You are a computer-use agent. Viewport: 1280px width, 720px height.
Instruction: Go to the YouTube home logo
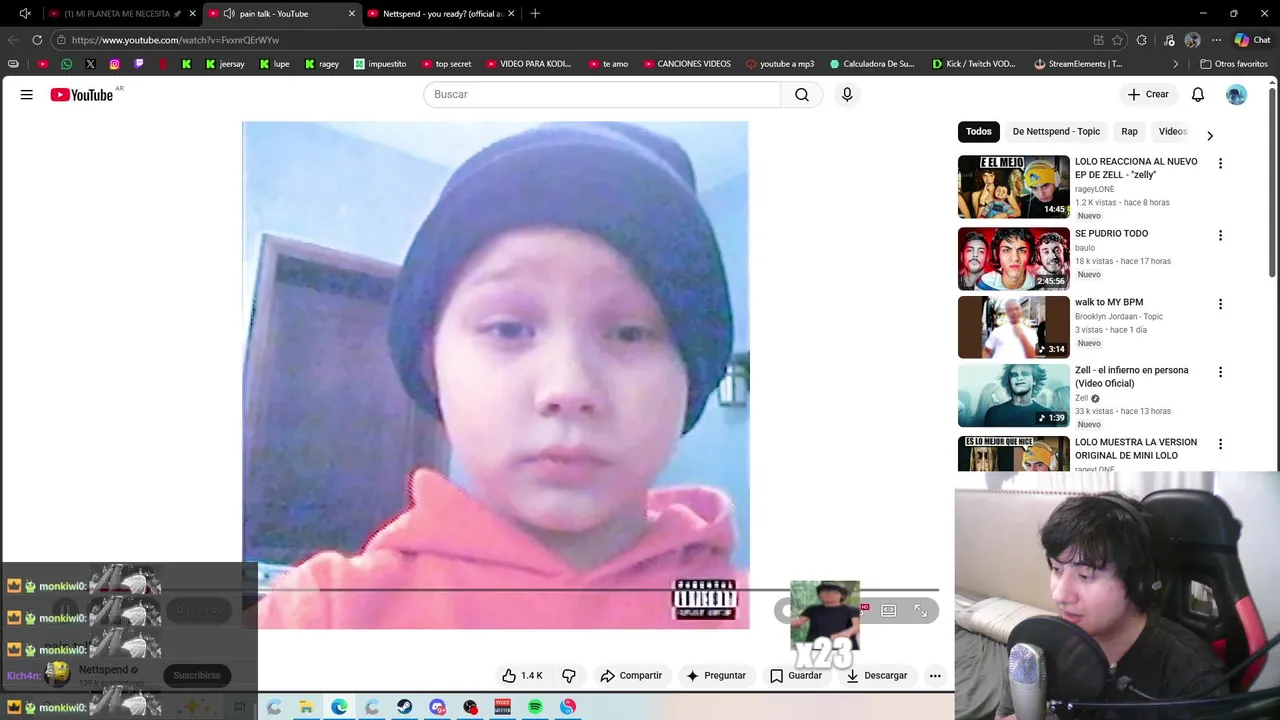pos(82,94)
